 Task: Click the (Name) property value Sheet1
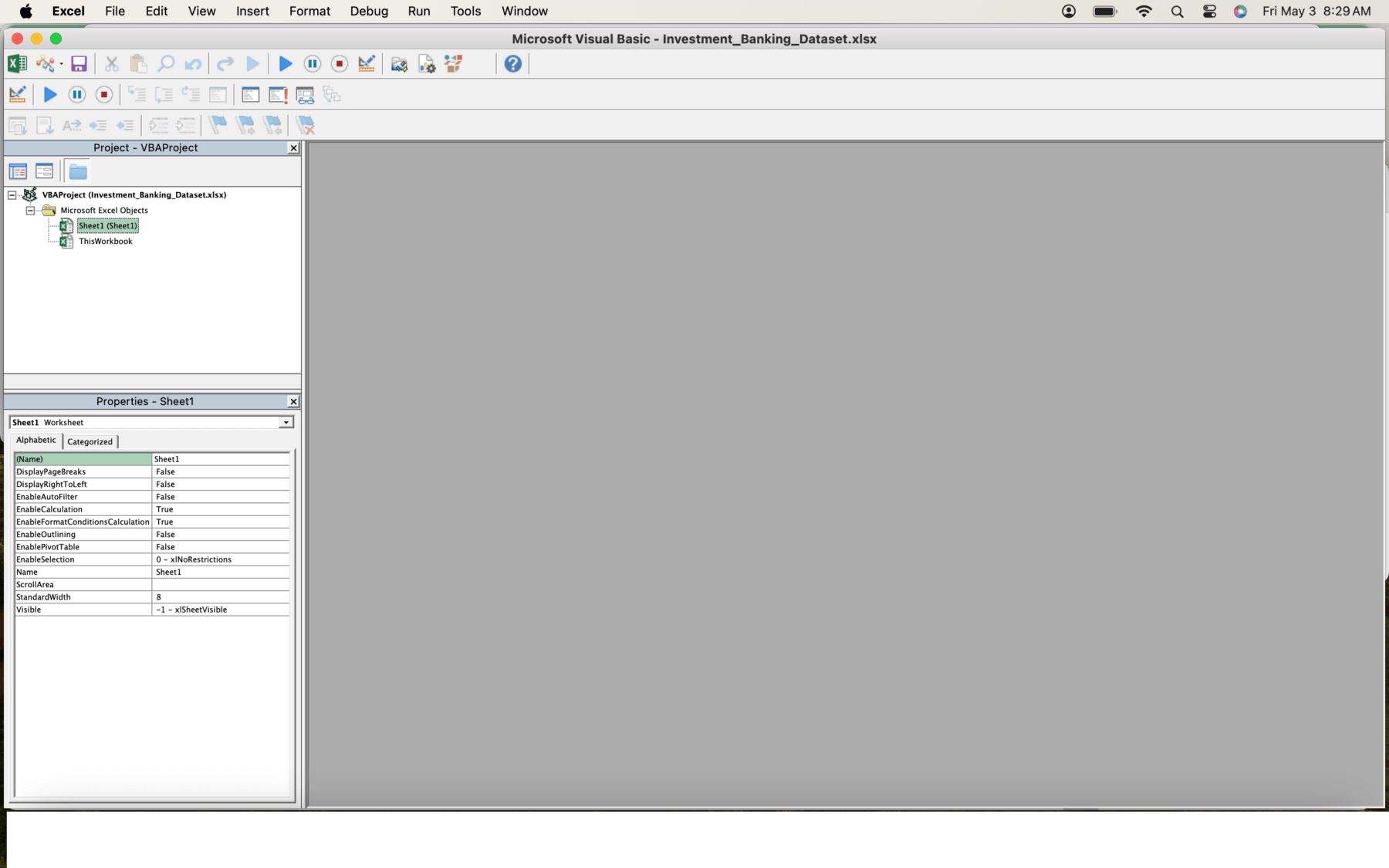pos(221,459)
